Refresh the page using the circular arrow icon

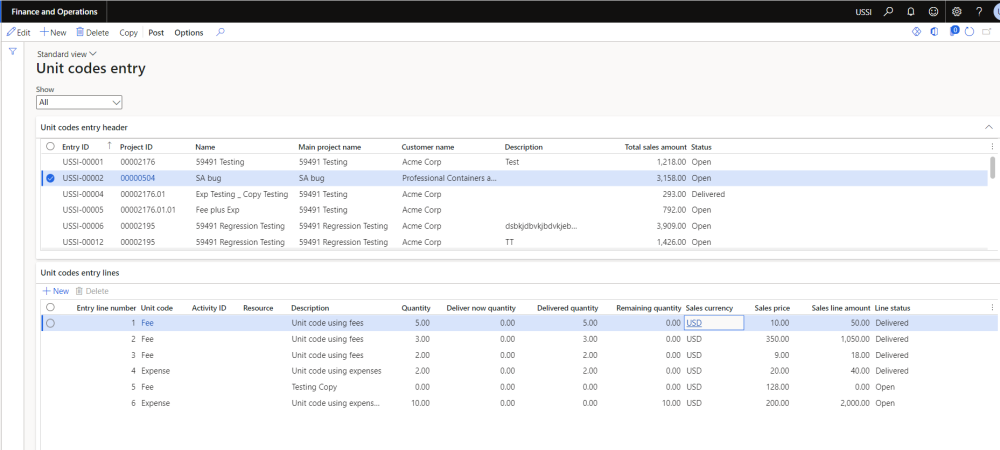(969, 32)
